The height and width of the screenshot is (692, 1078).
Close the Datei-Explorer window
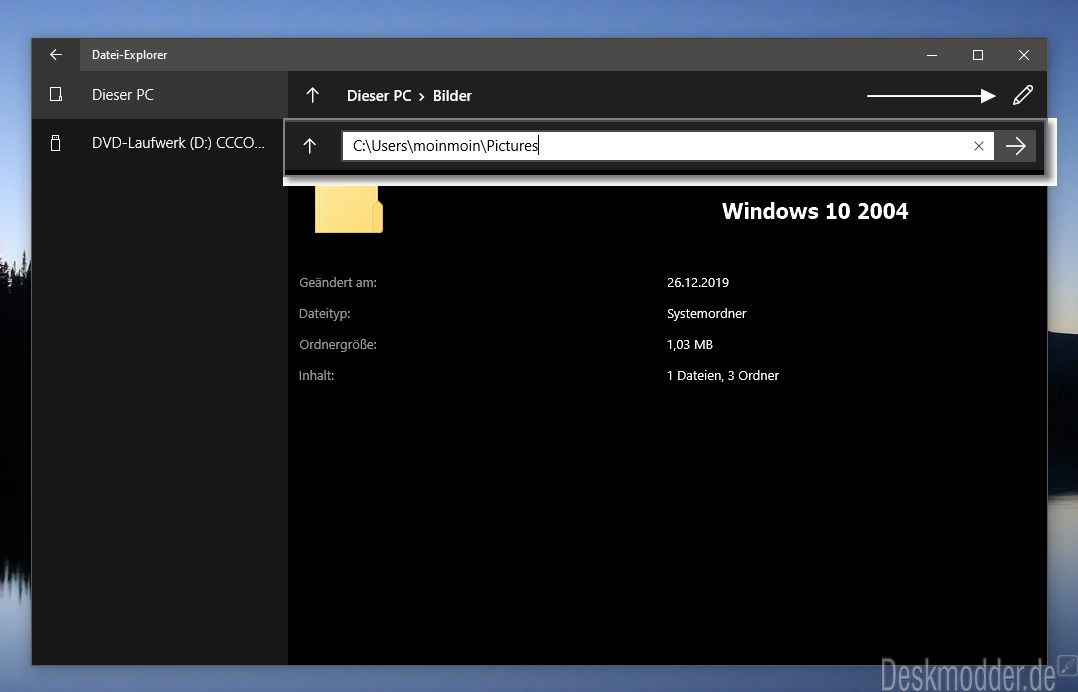coord(1024,55)
